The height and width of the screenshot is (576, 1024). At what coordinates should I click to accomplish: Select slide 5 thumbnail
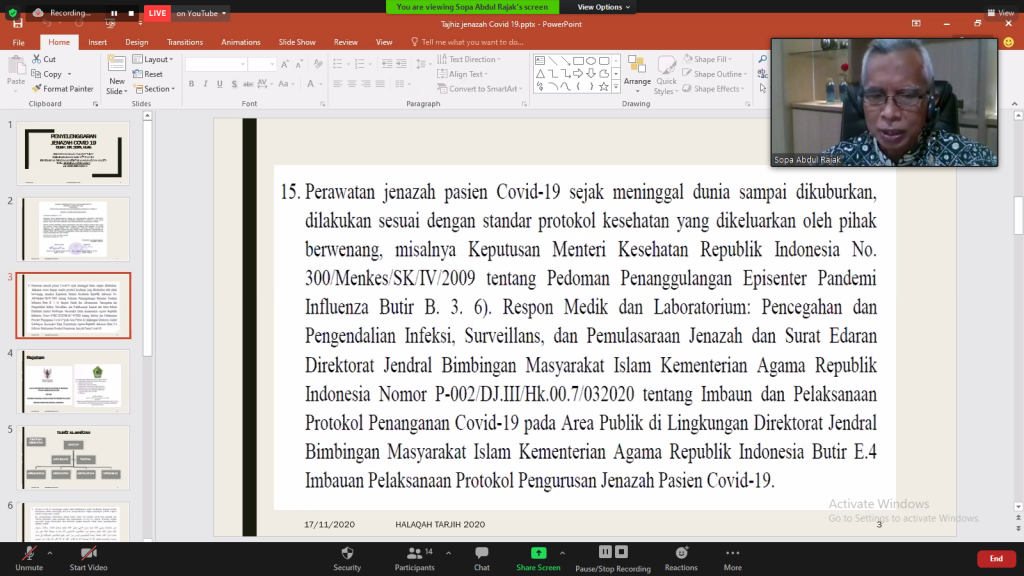coord(73,458)
